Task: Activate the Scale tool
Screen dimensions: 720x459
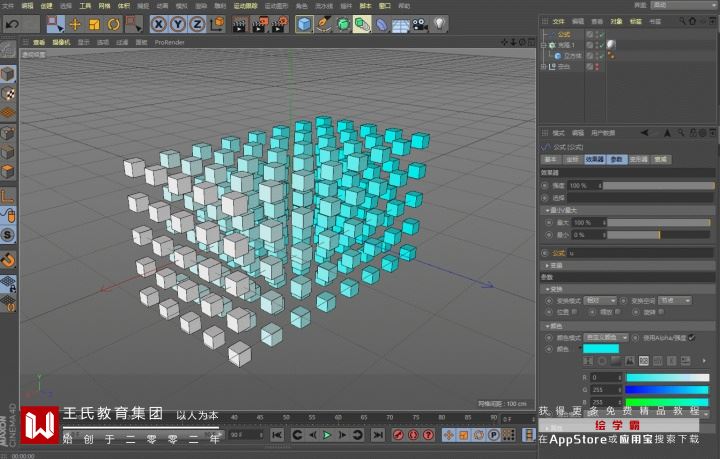Action: click(94, 24)
